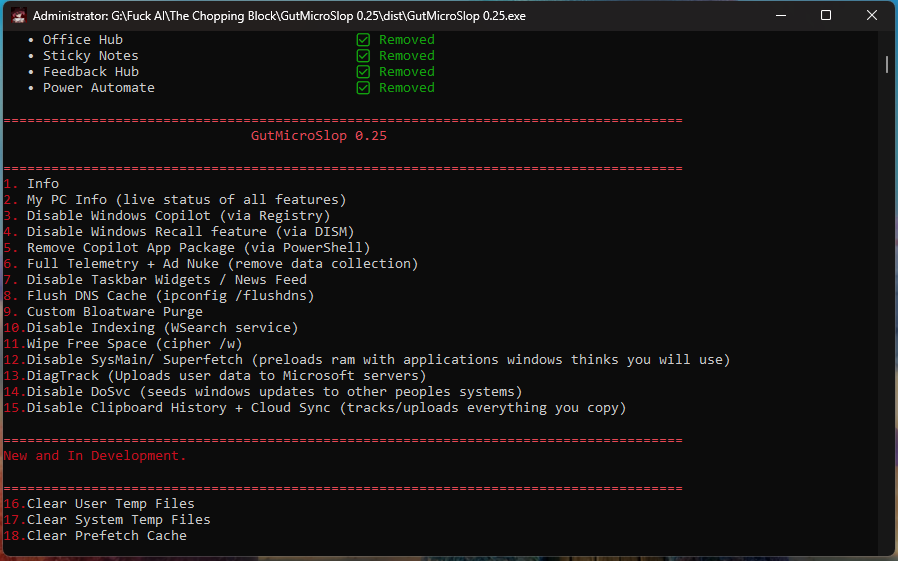This screenshot has width=898, height=561.
Task: Click 'Removed' status next to Feedback Hub
Action: (407, 72)
